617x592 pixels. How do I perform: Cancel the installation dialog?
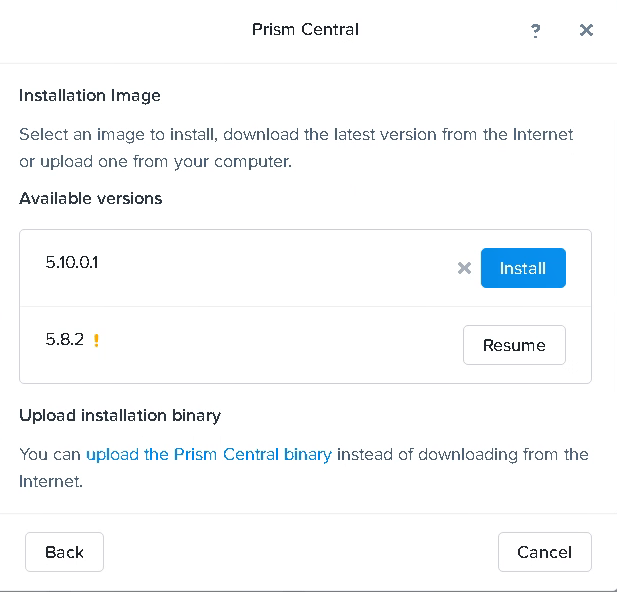coord(544,552)
